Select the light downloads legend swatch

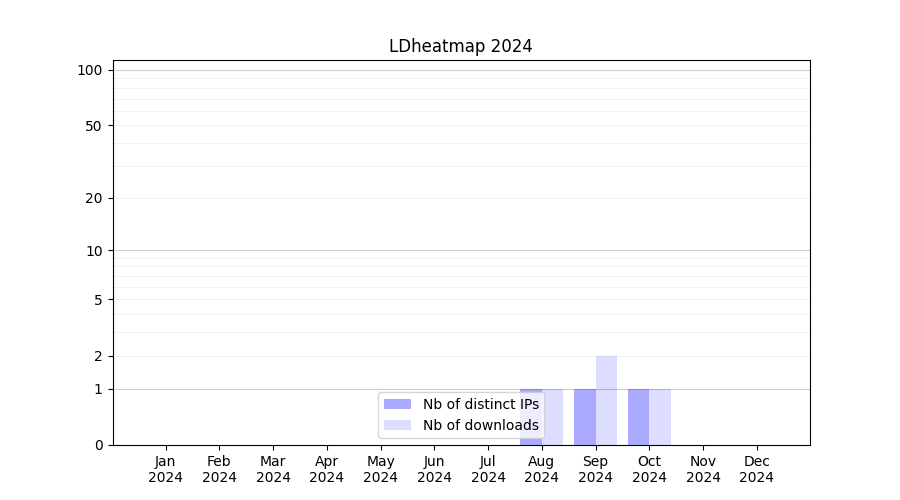(397, 425)
